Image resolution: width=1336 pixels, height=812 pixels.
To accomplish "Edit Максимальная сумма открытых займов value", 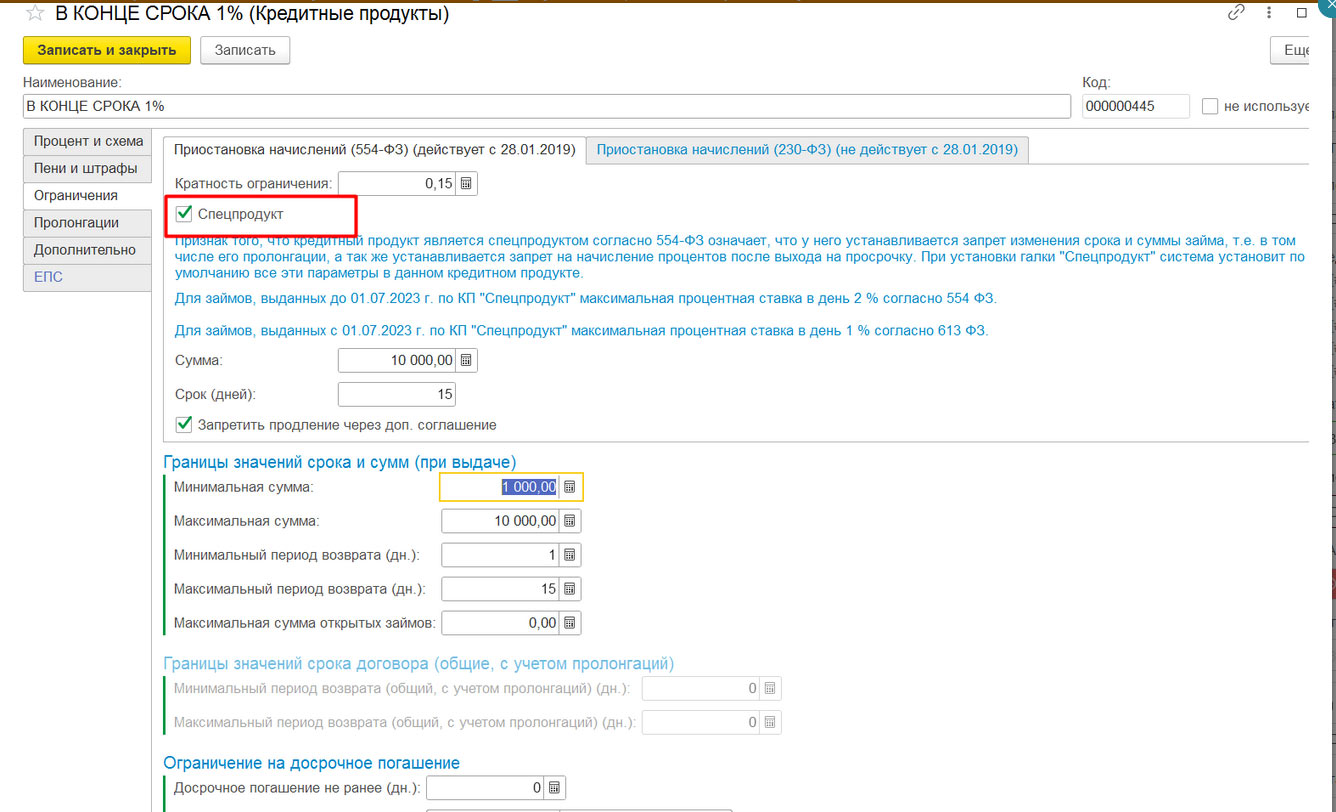I will tap(500, 623).
